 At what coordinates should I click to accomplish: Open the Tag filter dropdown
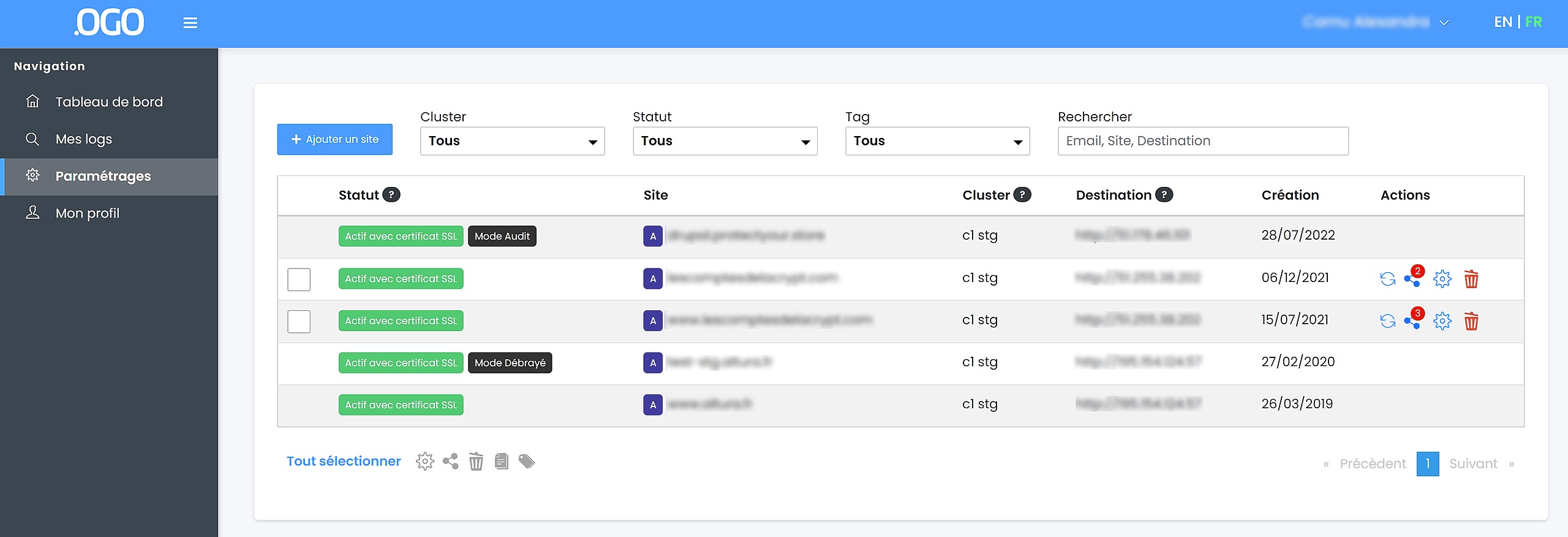pos(937,141)
